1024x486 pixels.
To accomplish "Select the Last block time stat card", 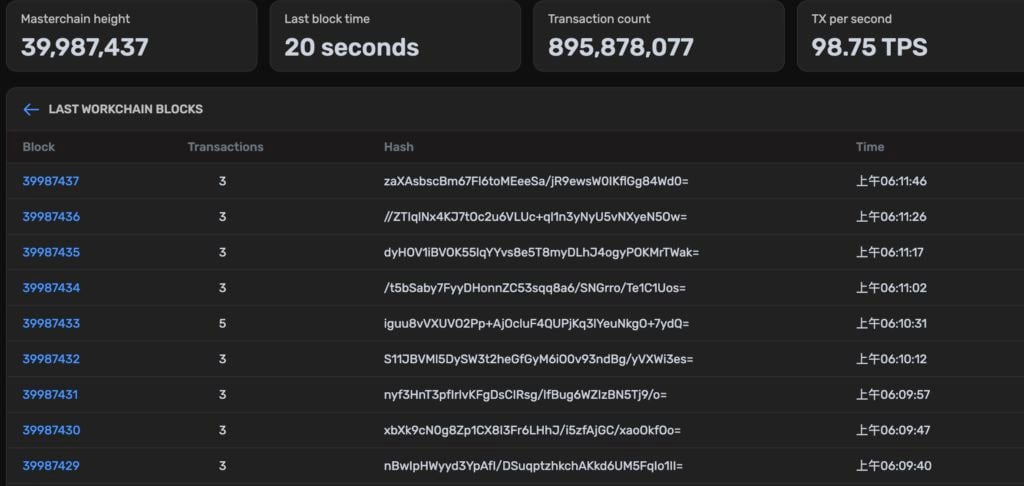I will tap(394, 36).
